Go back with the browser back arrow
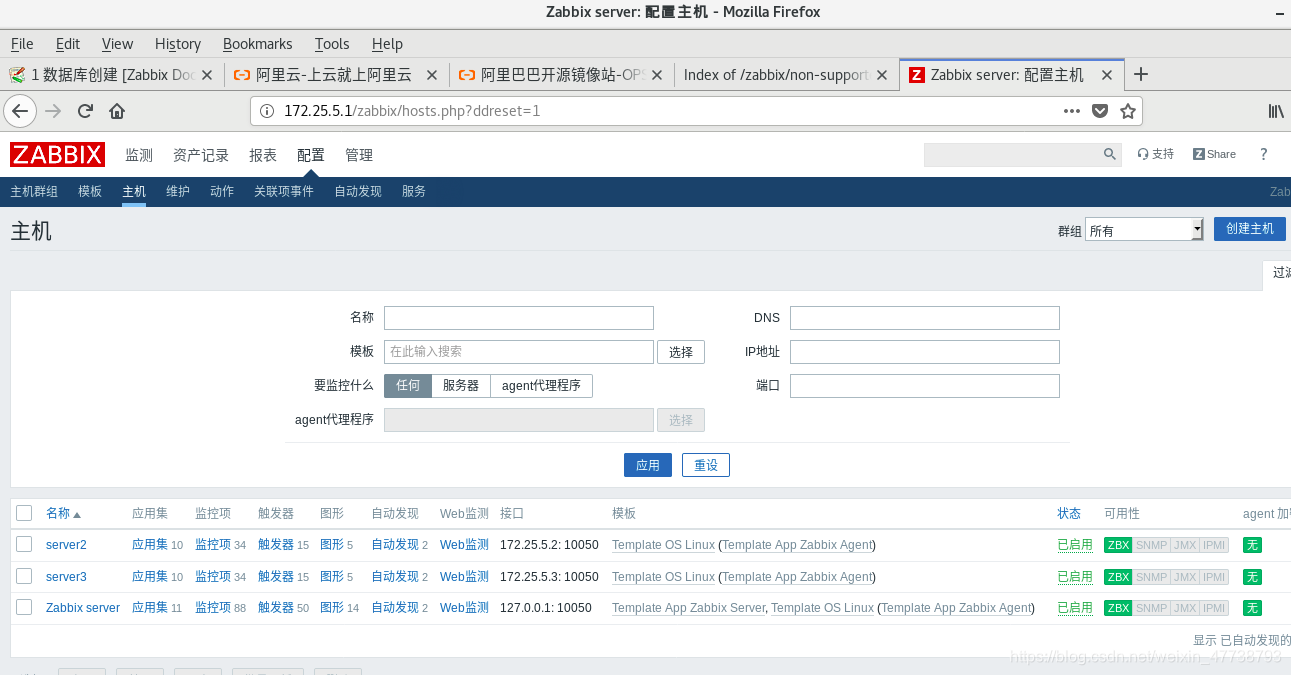 20,111
